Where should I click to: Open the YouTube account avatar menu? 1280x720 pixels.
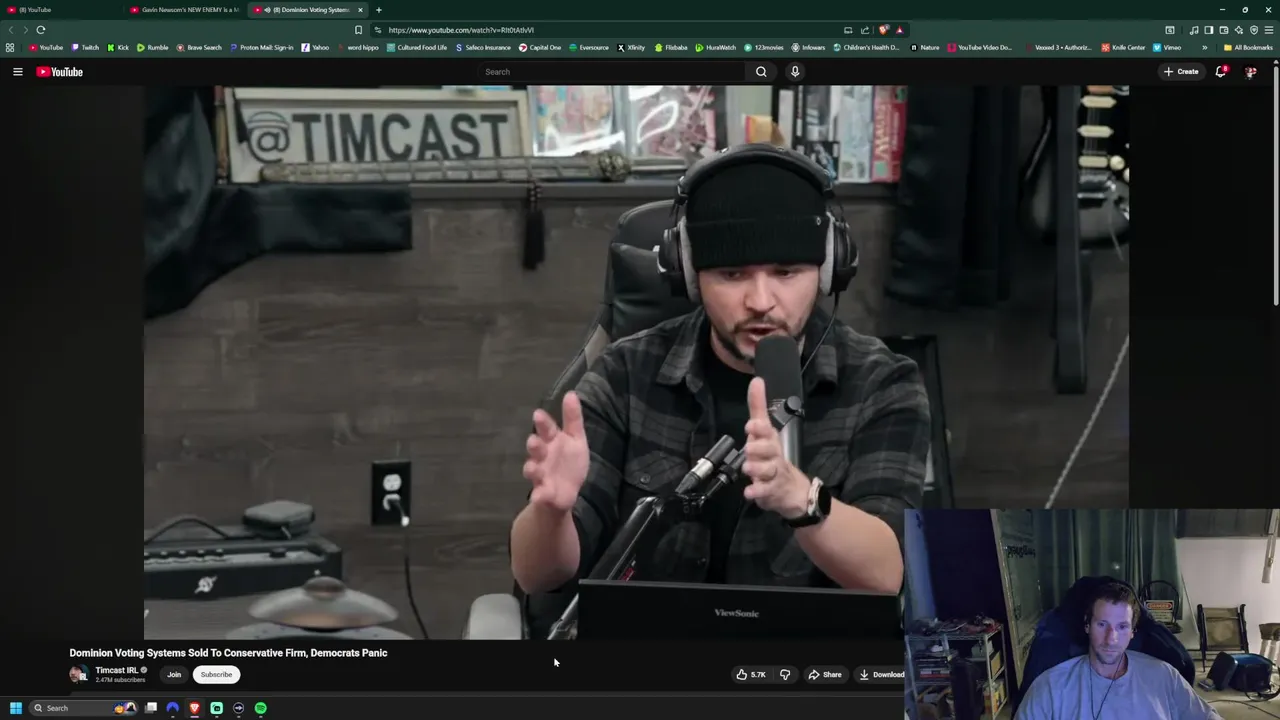pyautogui.click(x=1250, y=72)
